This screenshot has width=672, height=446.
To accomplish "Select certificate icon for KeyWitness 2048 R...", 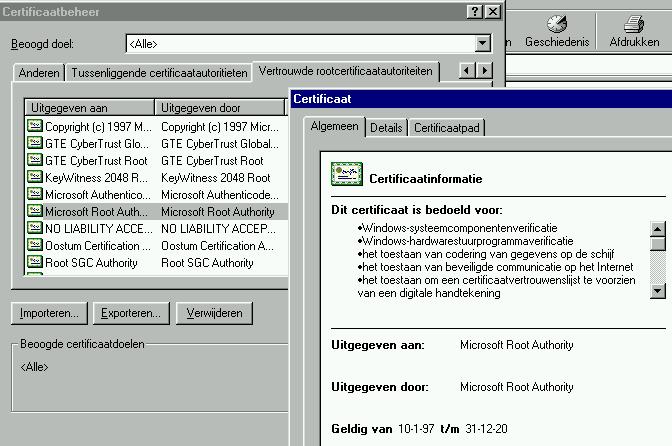I will tap(35, 177).
